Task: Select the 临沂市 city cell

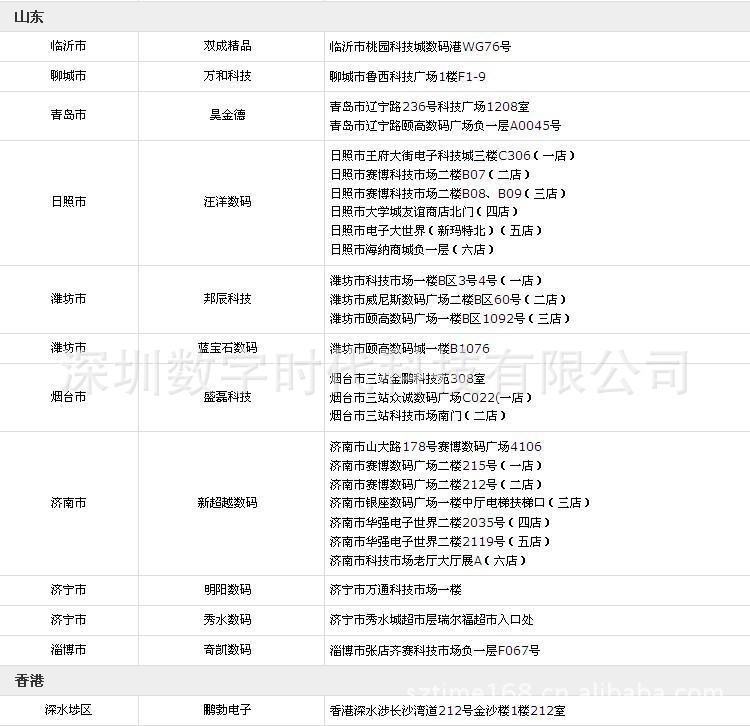Action: (68, 46)
